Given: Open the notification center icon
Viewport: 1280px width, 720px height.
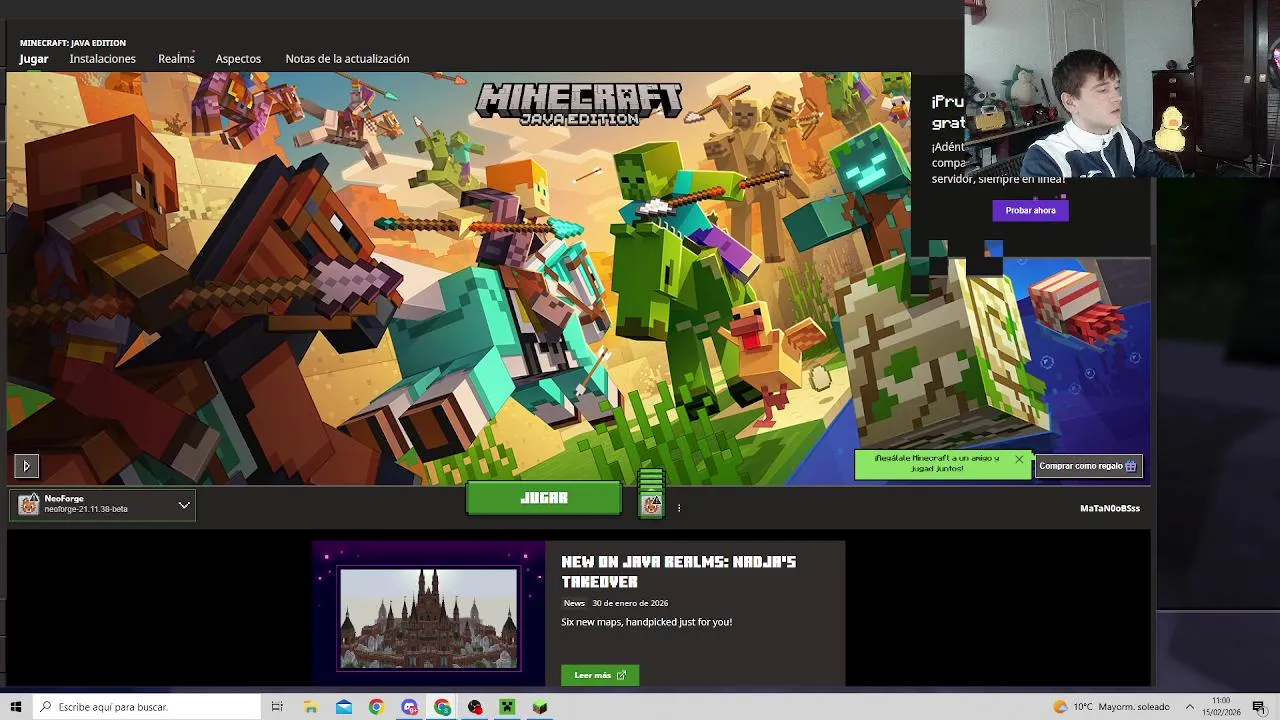Looking at the screenshot, I should (1259, 707).
